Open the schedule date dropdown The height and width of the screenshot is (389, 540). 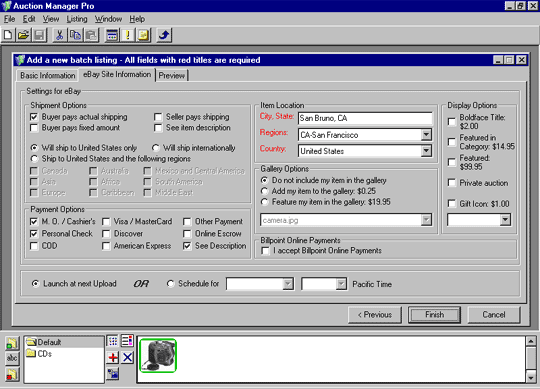[x=288, y=284]
